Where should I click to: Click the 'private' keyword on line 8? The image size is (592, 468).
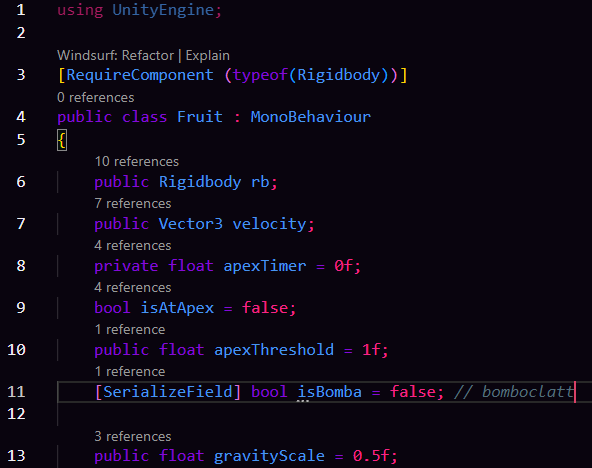click(x=126, y=266)
